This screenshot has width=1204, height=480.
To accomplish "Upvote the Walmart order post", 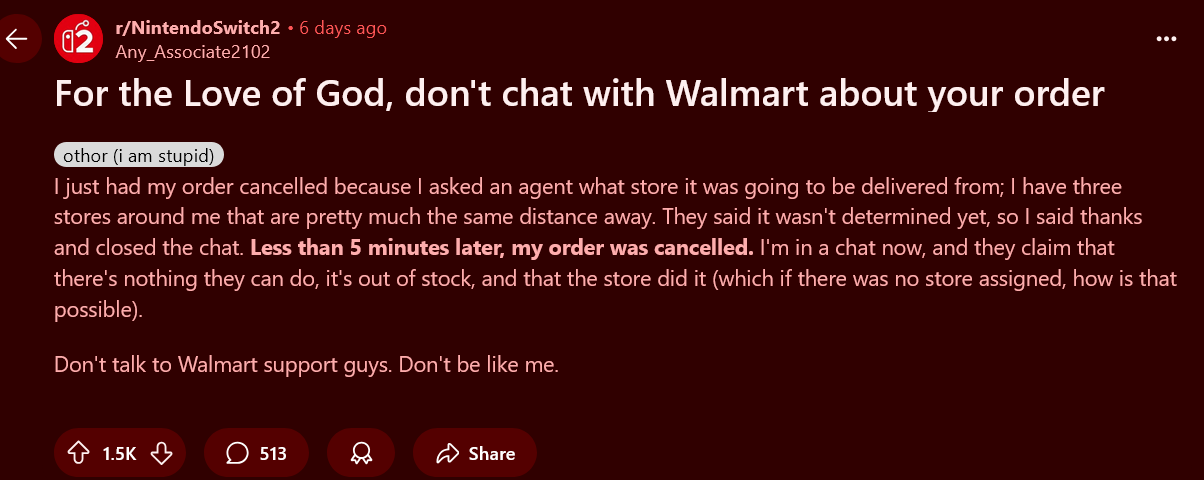I will point(78,454).
